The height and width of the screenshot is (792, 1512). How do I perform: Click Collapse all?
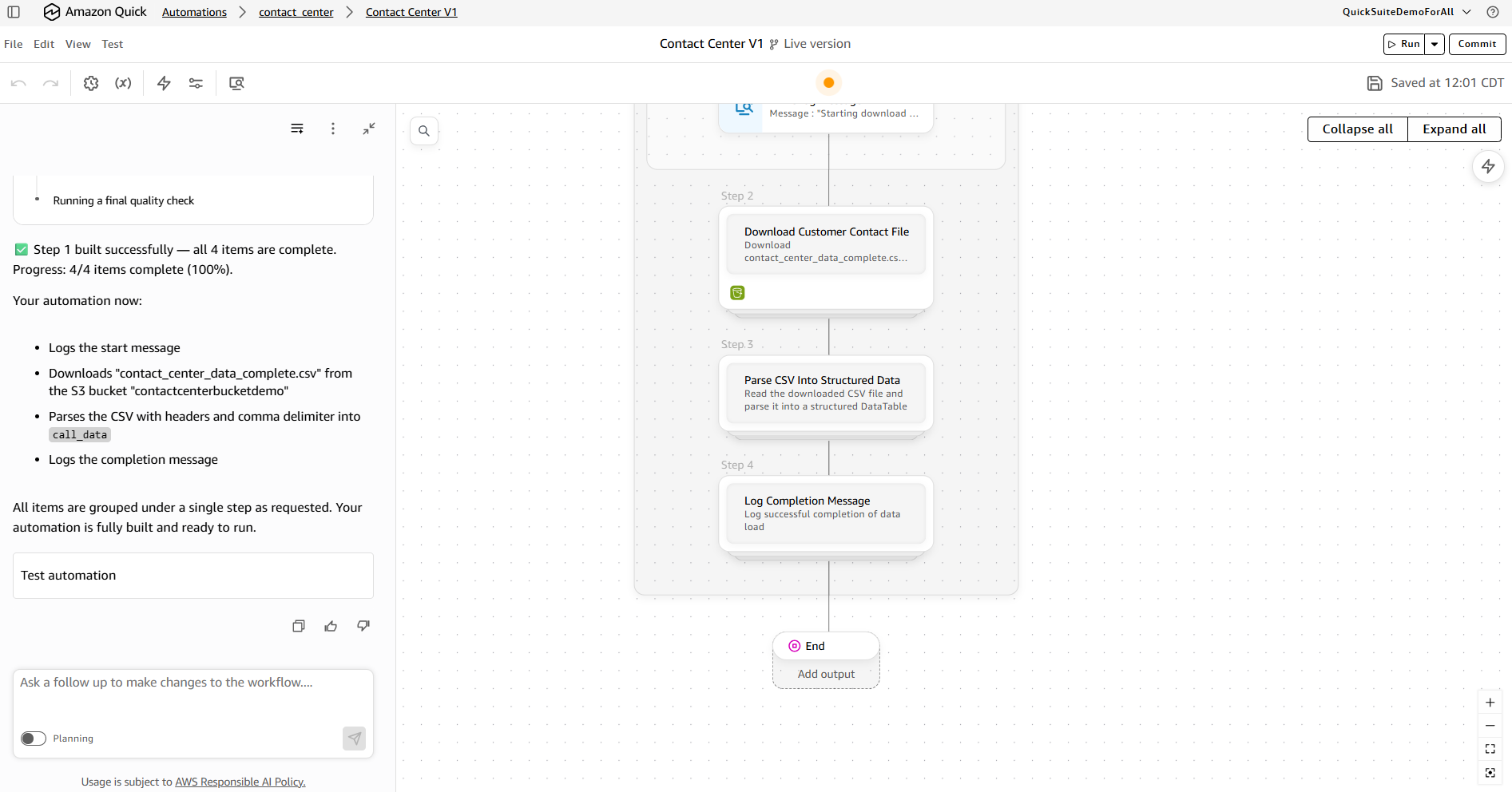tap(1357, 129)
